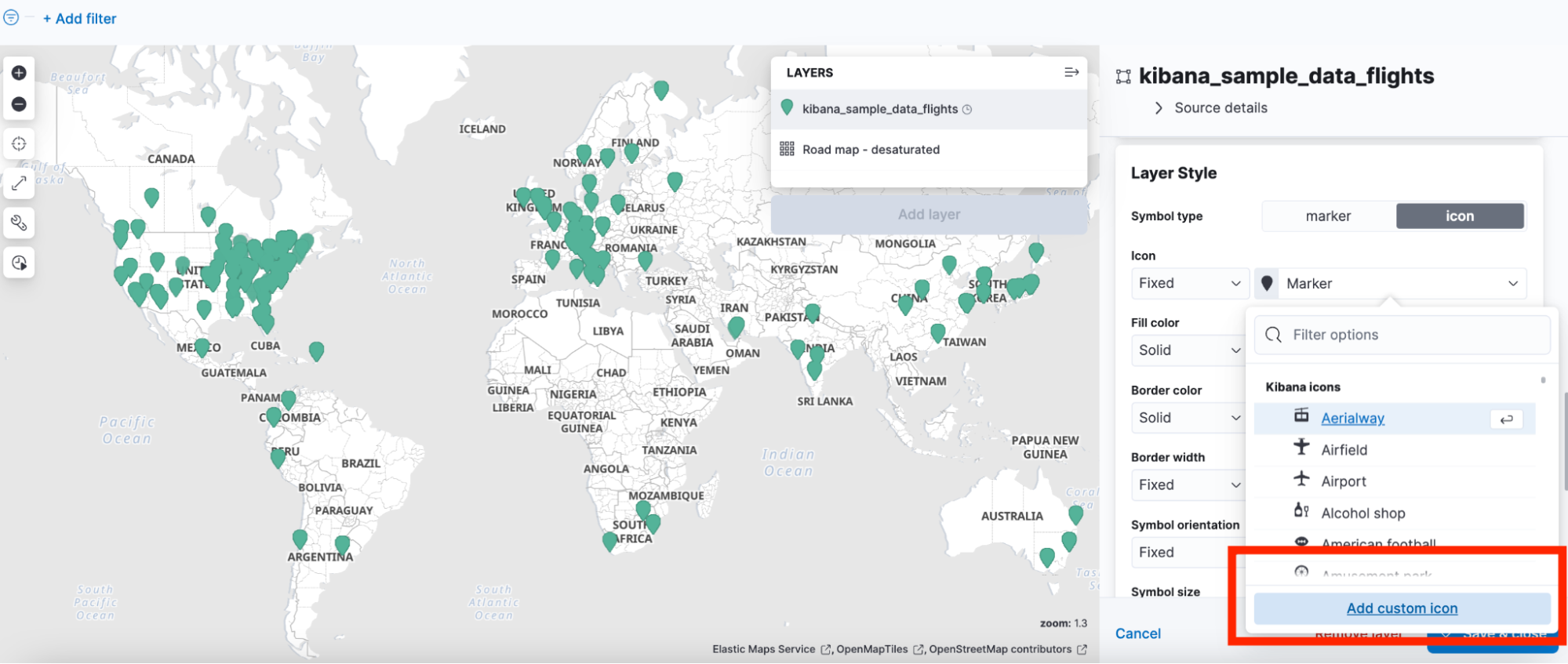Screen dimensions: 1568x664
Task: Select the kibana_sample_data_flights layer entry
Action: point(879,109)
